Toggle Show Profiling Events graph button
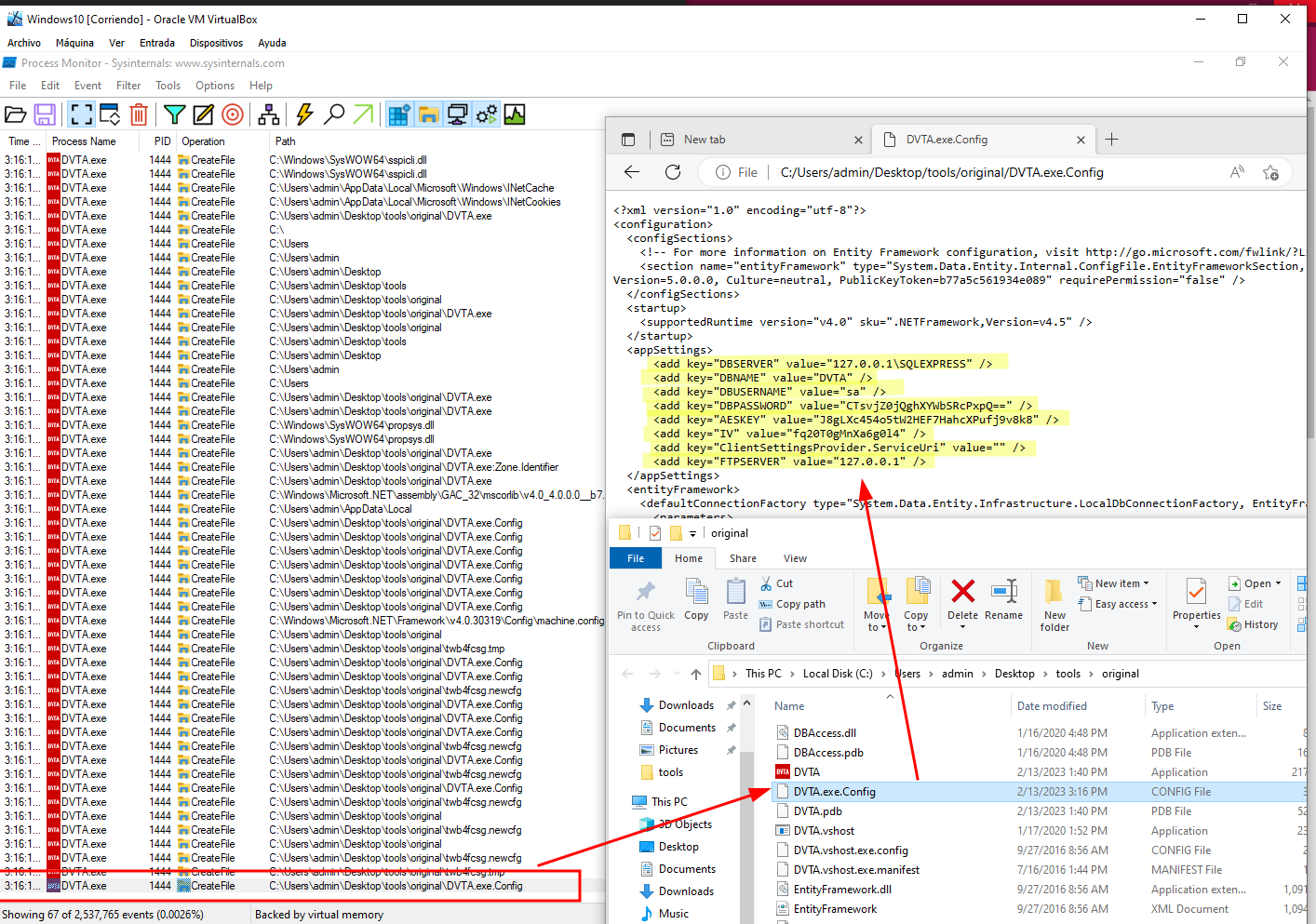 515,114
